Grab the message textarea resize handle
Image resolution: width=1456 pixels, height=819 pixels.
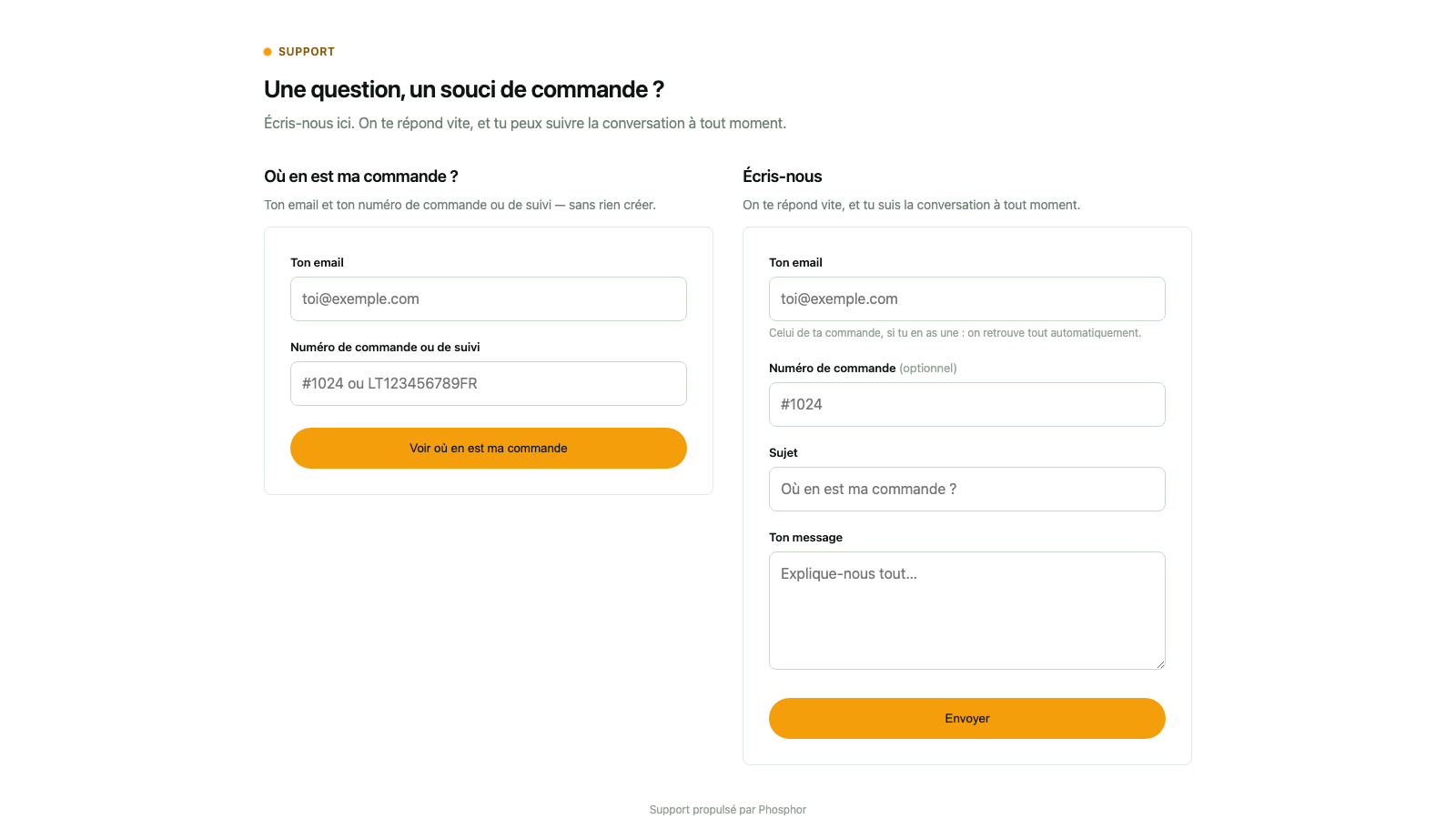pos(1160,664)
